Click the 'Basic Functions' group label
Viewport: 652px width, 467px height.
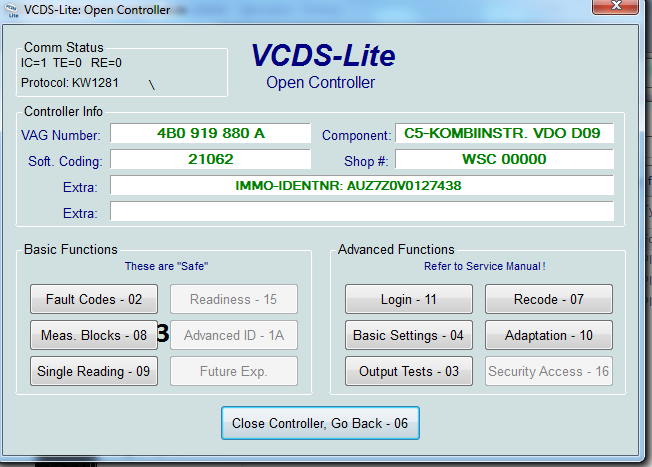pos(71,249)
